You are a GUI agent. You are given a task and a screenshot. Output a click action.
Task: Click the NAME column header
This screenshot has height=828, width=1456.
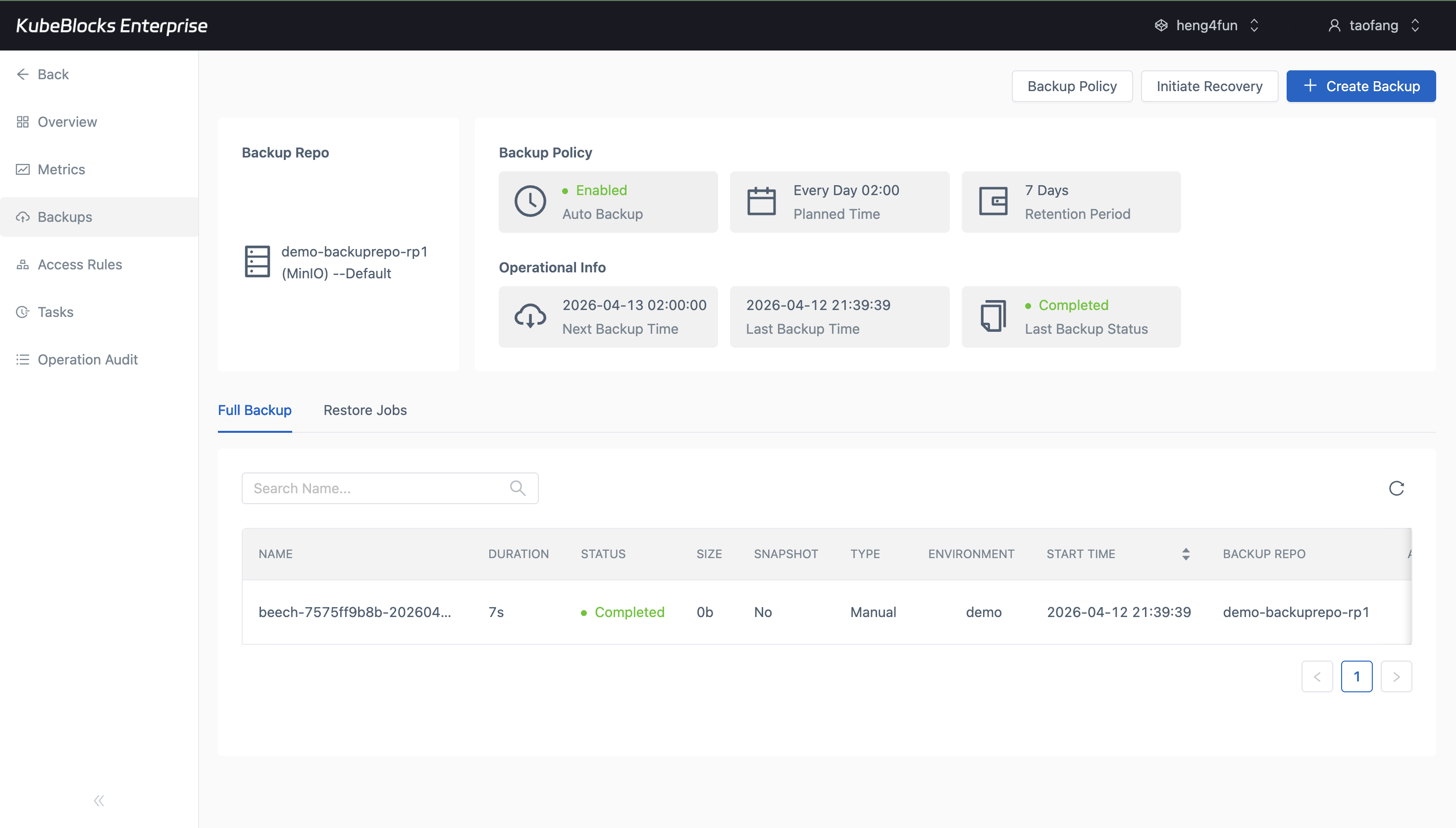click(x=275, y=554)
